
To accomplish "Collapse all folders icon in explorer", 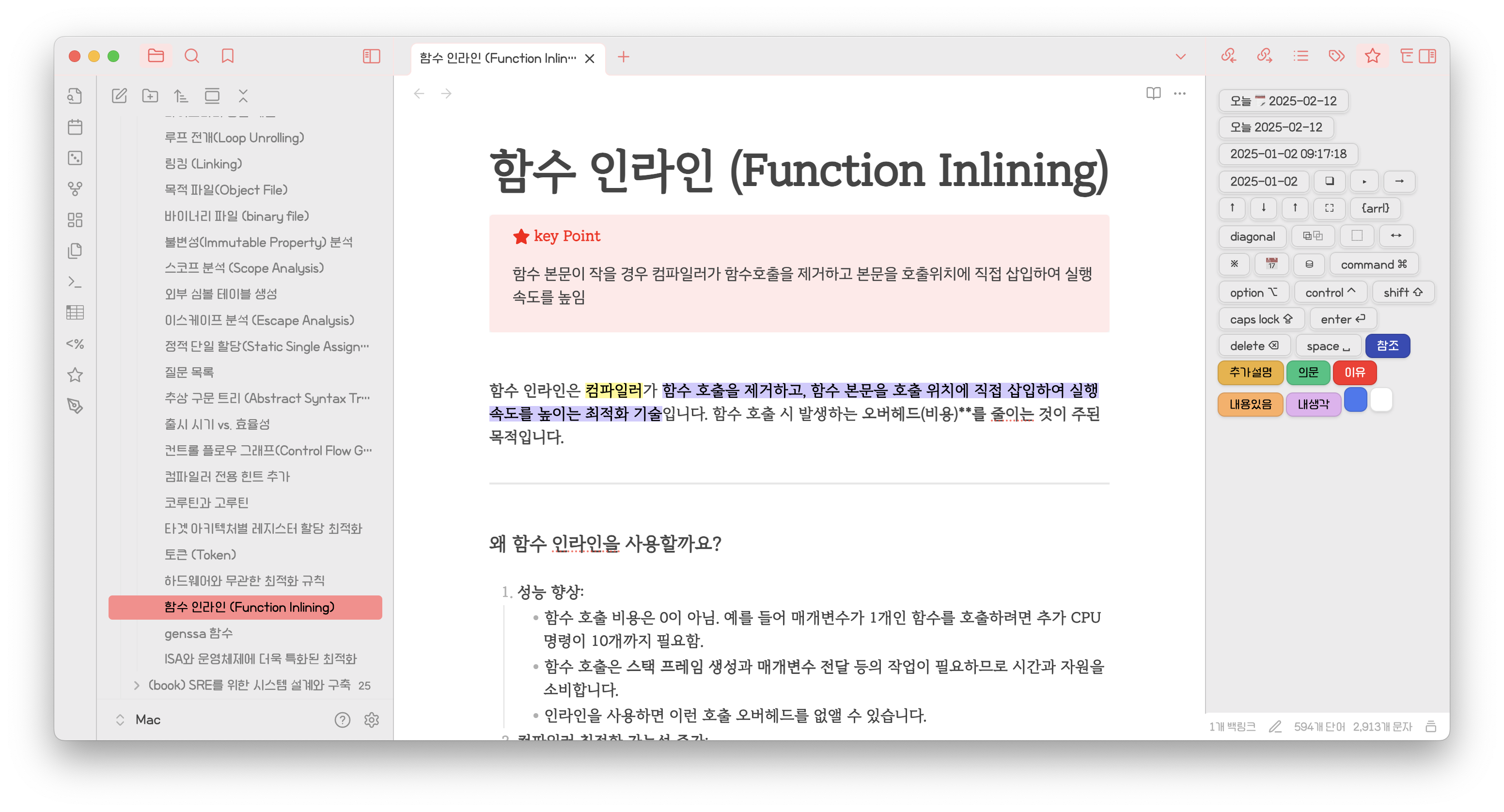I will (x=243, y=96).
